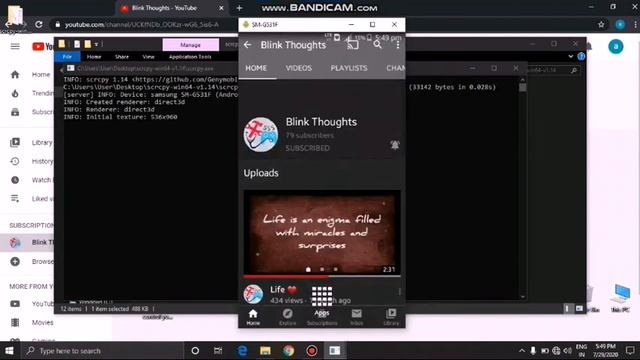Open the Life is an enigma video thumbnail

click(322, 232)
